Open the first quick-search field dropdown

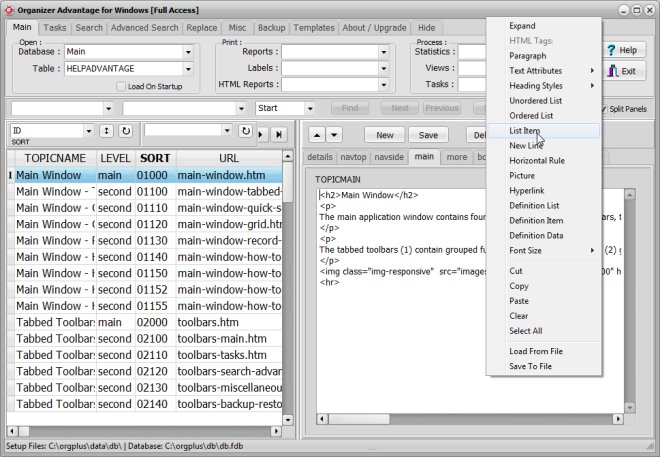(x=108, y=109)
